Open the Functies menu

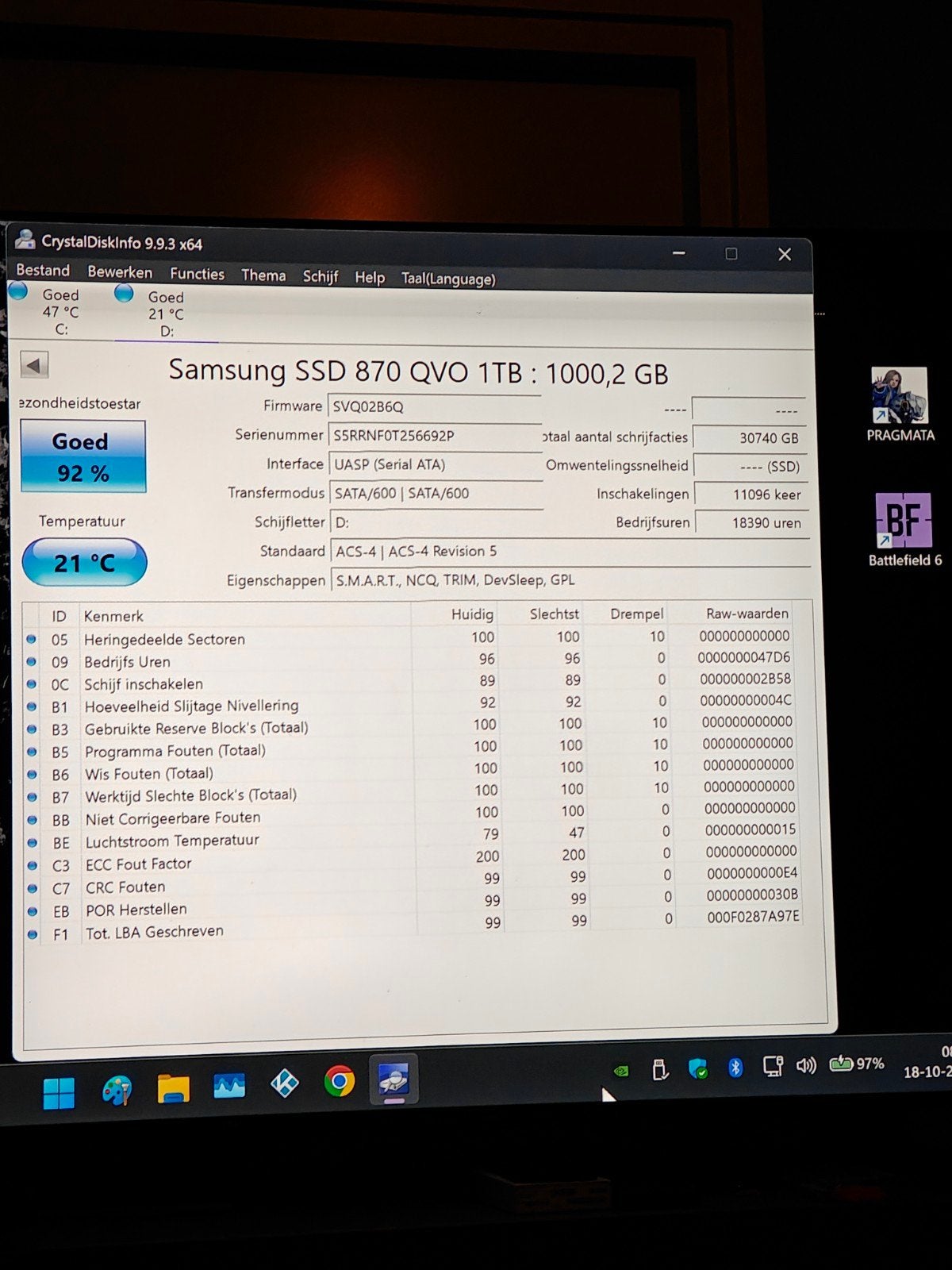point(197,274)
